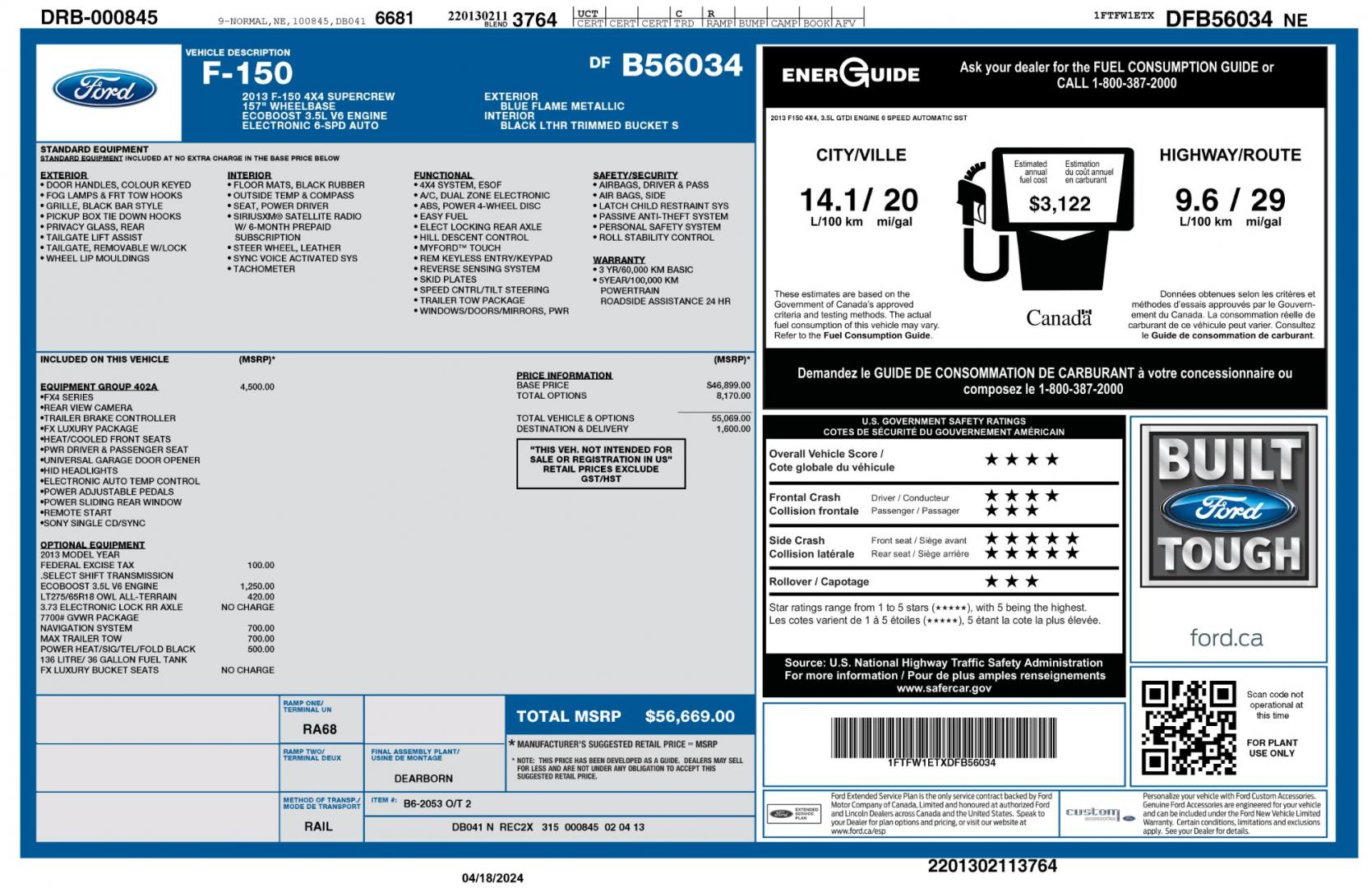
Task: Click the VIN text 1FTFW1ETXDFB56034 under the barcode
Action: click(x=941, y=763)
